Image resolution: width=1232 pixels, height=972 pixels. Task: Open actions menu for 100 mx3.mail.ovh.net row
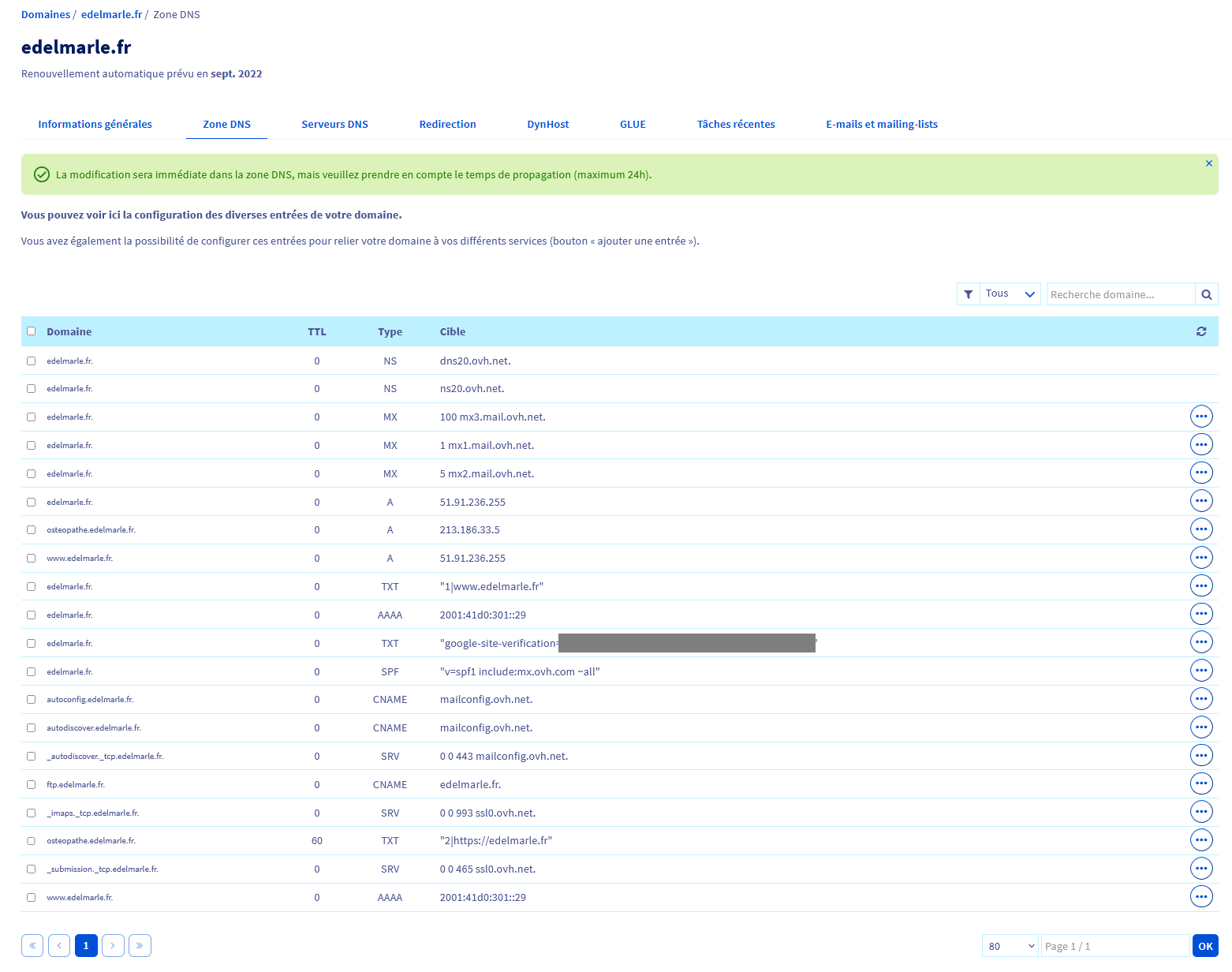[x=1200, y=417]
